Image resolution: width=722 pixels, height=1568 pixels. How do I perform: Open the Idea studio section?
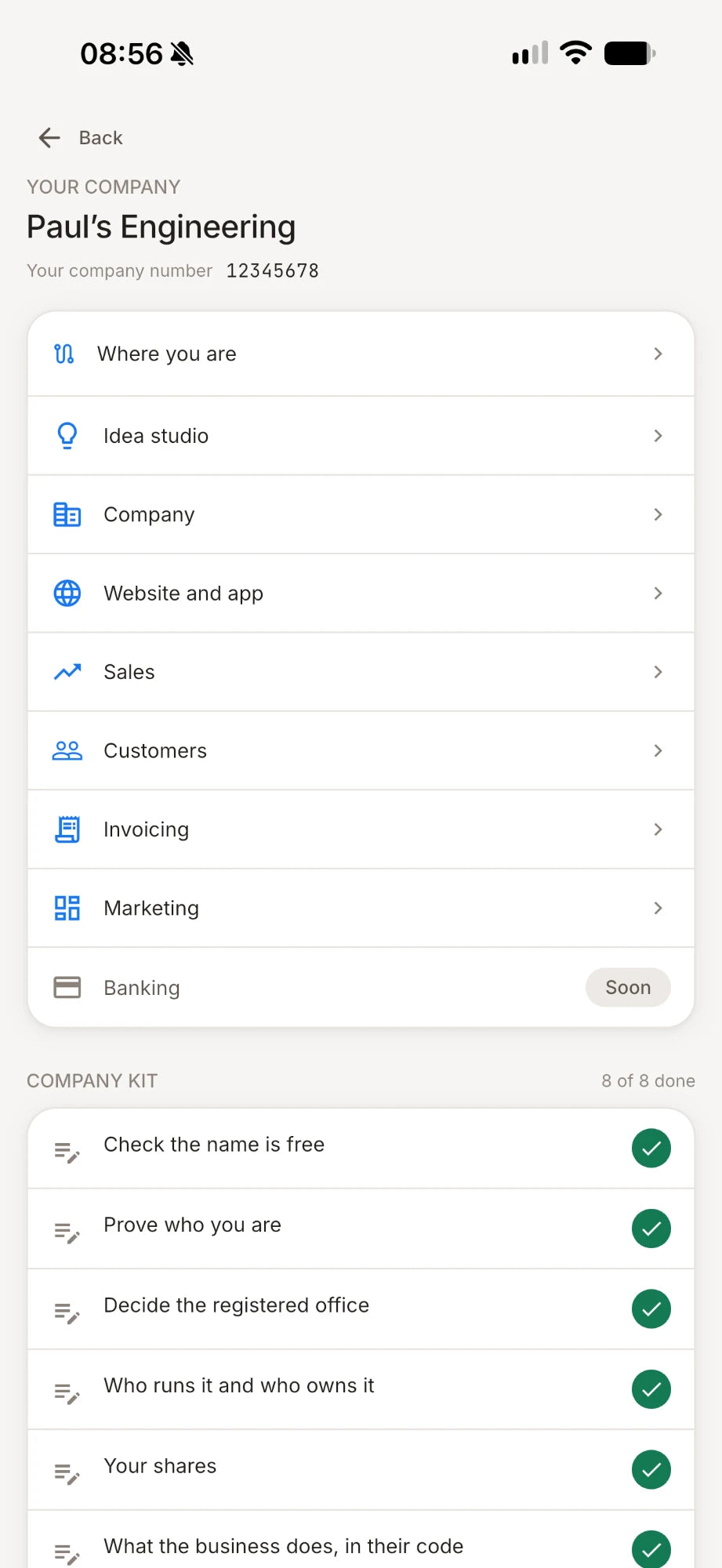click(361, 436)
